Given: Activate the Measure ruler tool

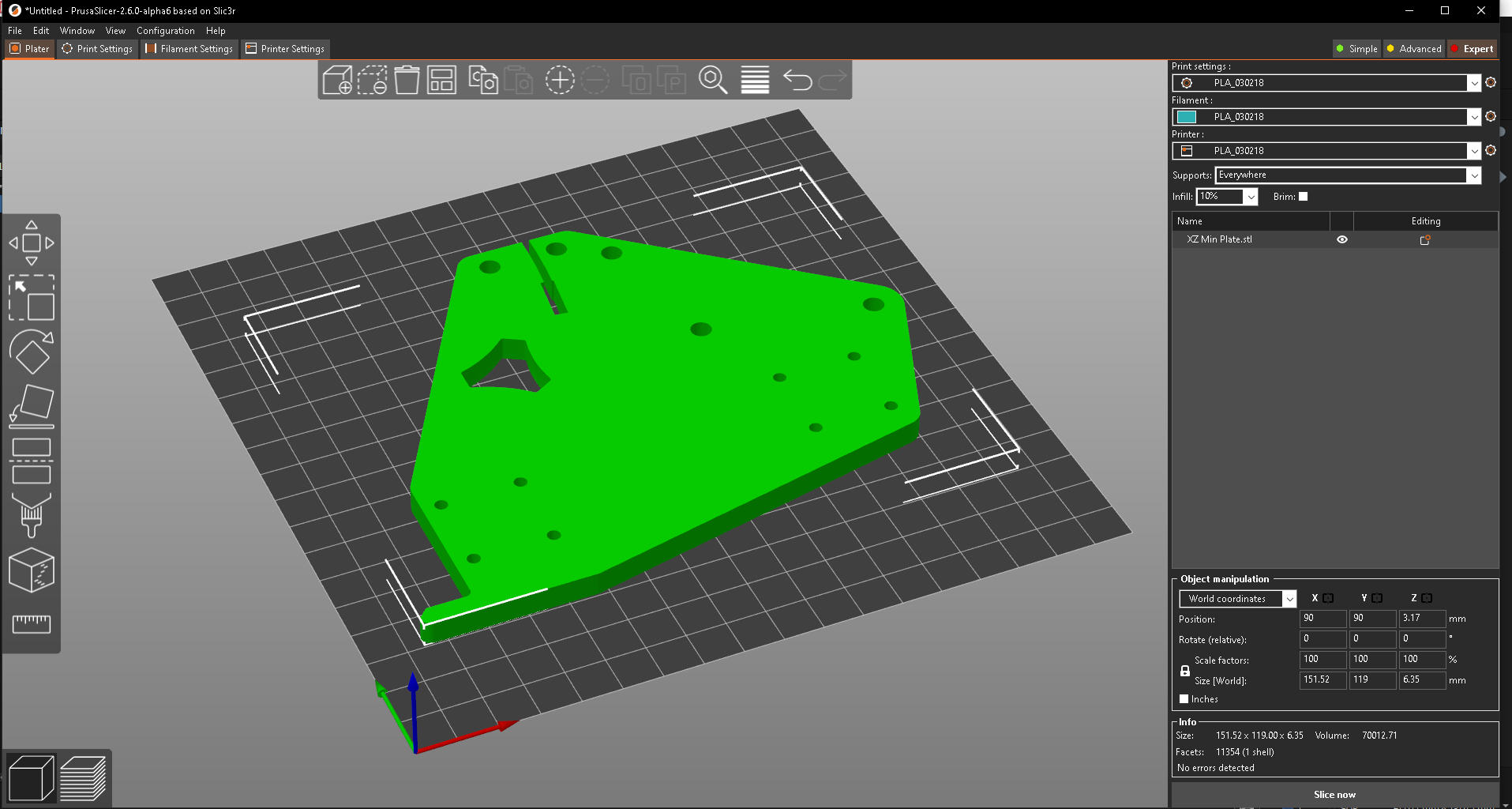Looking at the screenshot, I should [x=32, y=624].
